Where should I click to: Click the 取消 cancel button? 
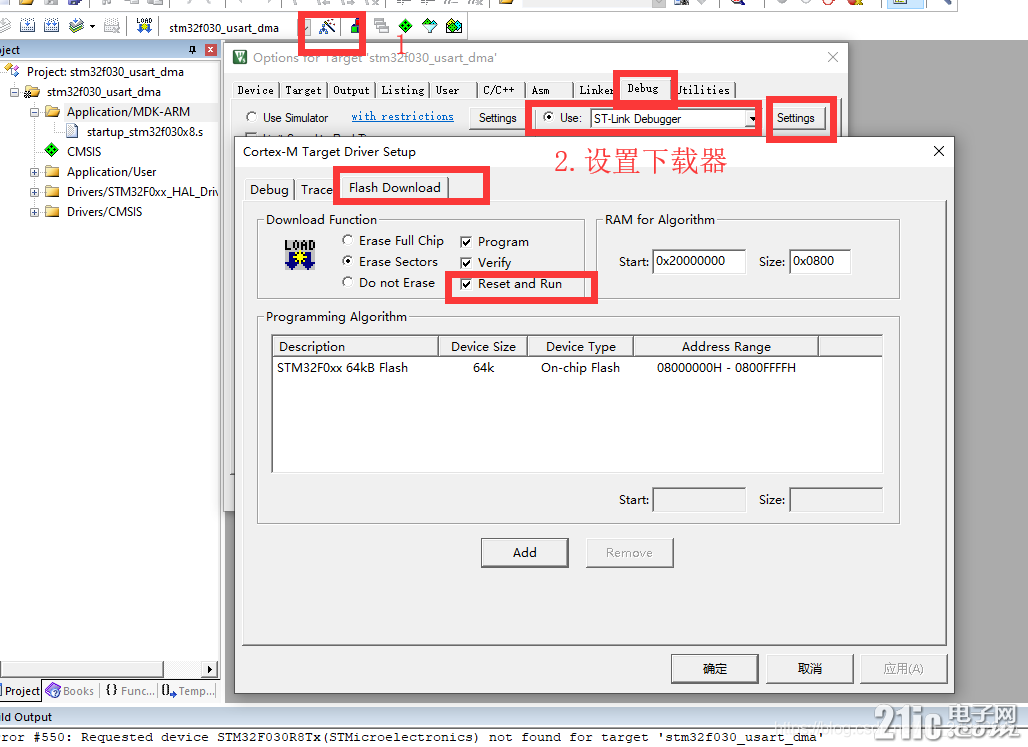point(810,668)
